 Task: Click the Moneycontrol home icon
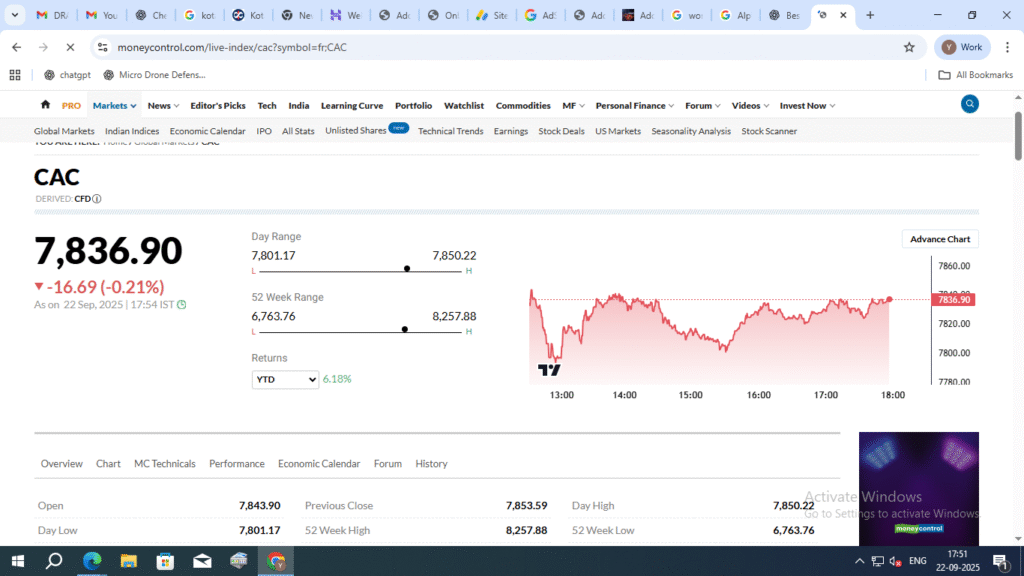coord(45,105)
